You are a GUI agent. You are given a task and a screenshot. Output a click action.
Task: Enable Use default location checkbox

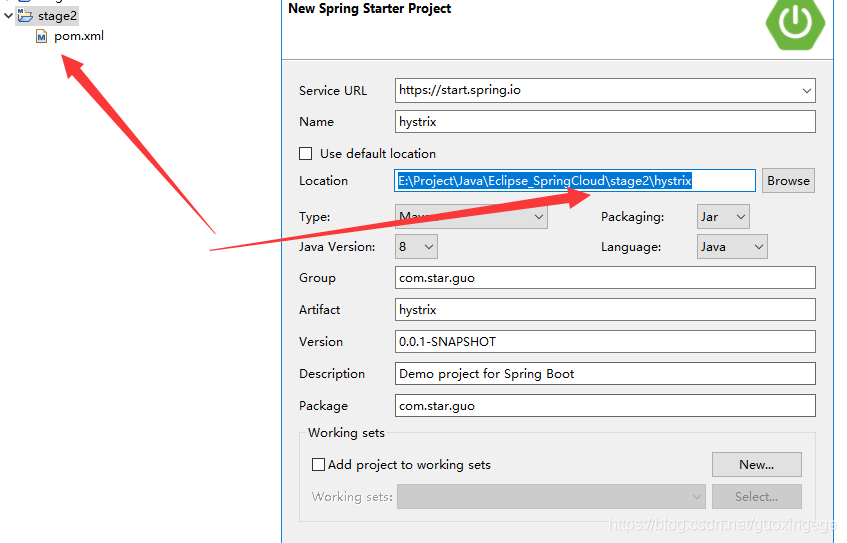(x=306, y=154)
